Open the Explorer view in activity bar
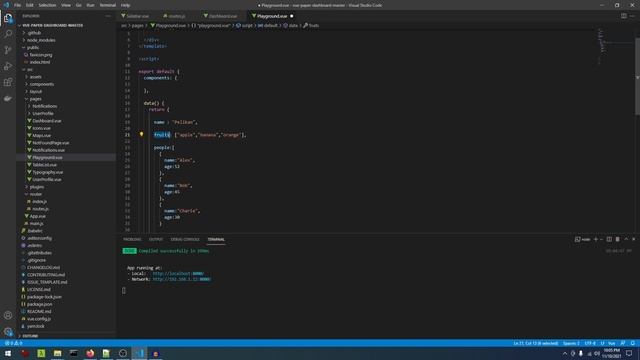Image resolution: width=640 pixels, height=360 pixels. coord(8,18)
